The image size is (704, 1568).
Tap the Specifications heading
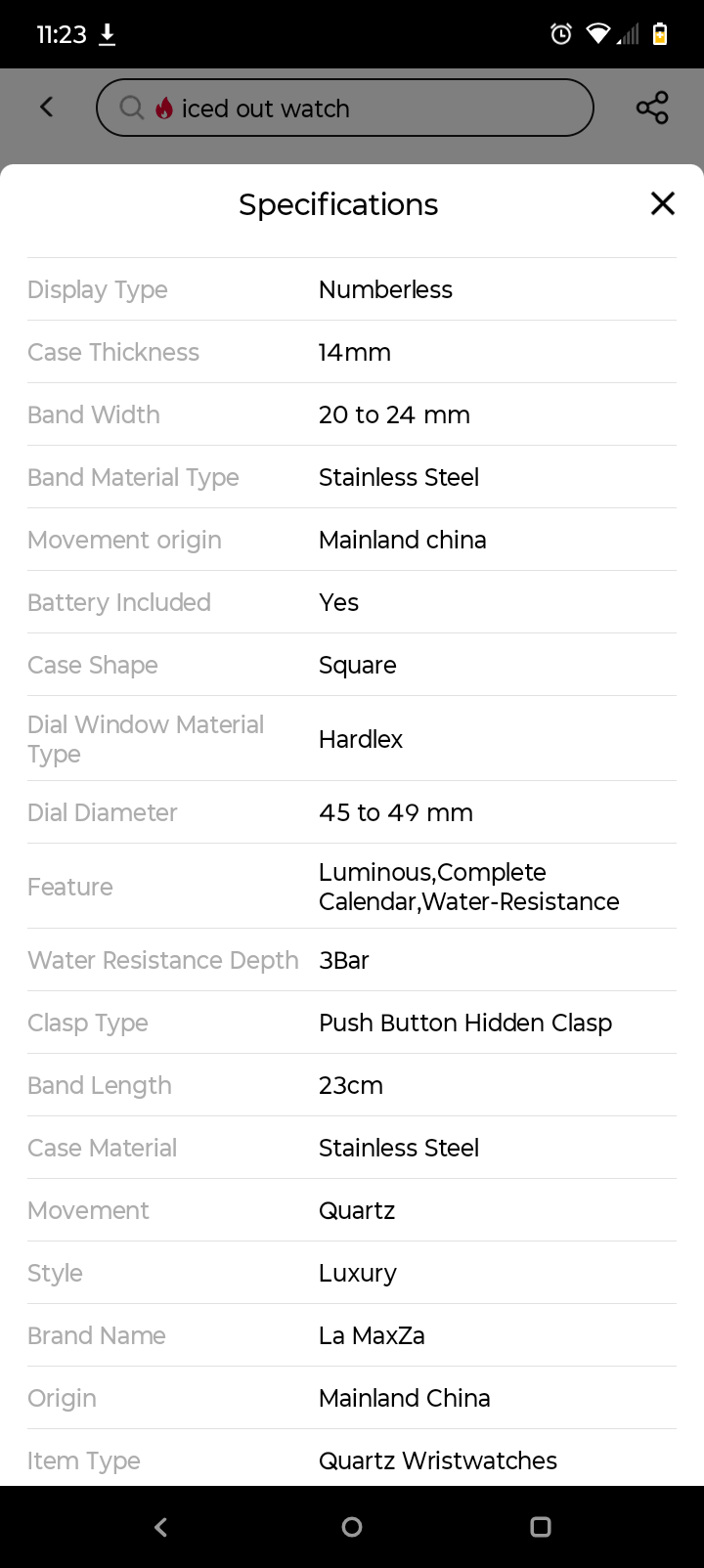pos(338,204)
